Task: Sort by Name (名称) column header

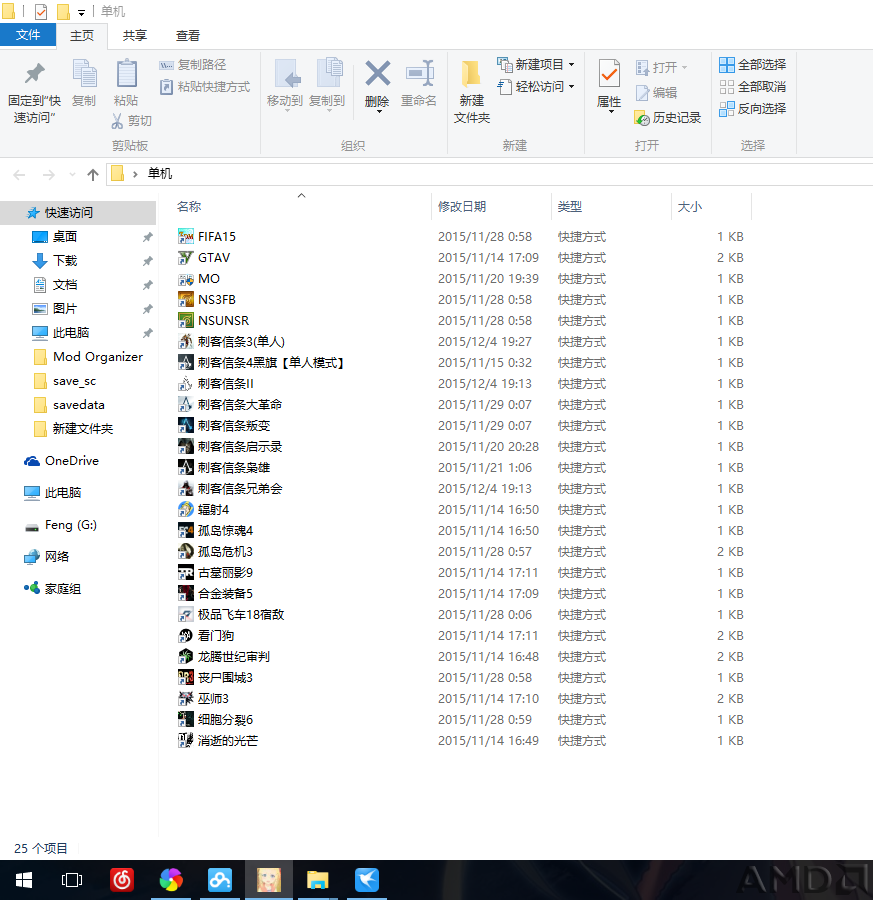Action: click(x=189, y=206)
